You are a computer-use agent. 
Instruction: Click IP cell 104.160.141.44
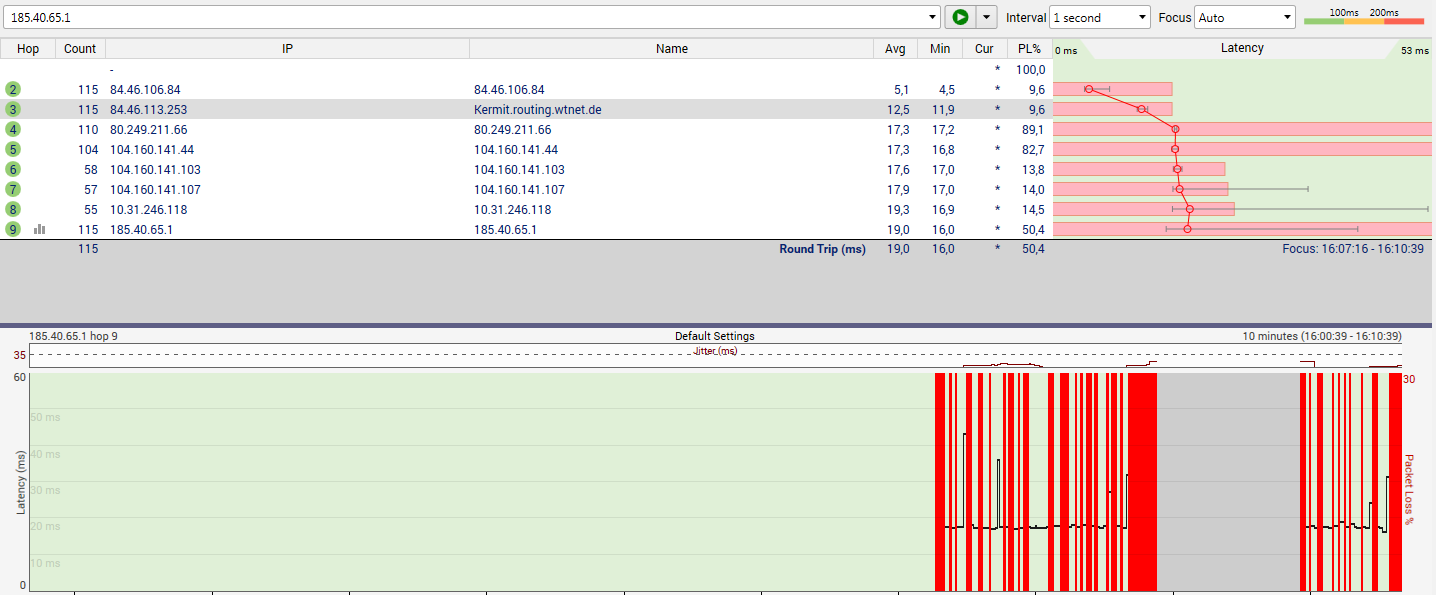click(152, 150)
